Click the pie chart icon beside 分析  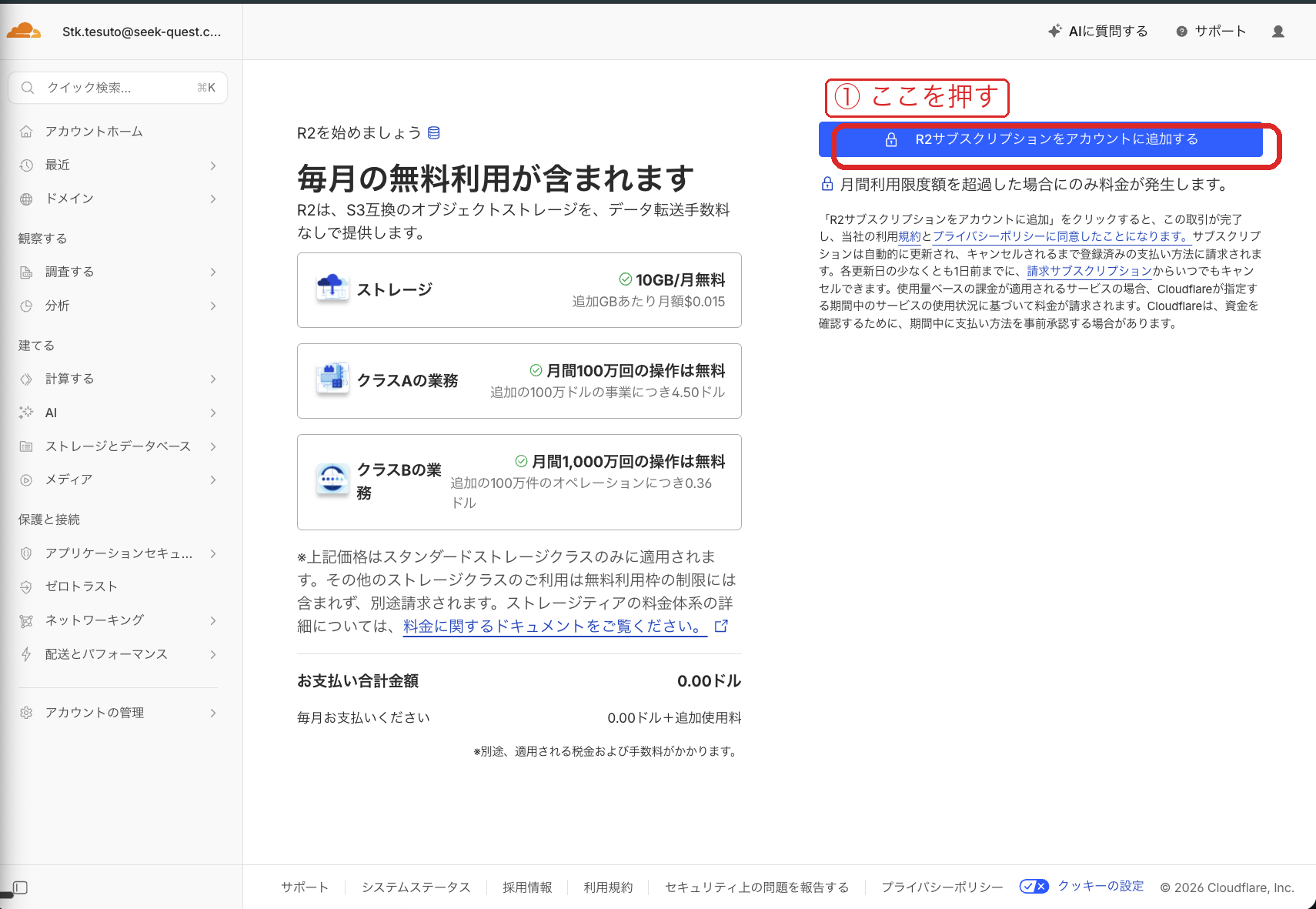click(26, 306)
